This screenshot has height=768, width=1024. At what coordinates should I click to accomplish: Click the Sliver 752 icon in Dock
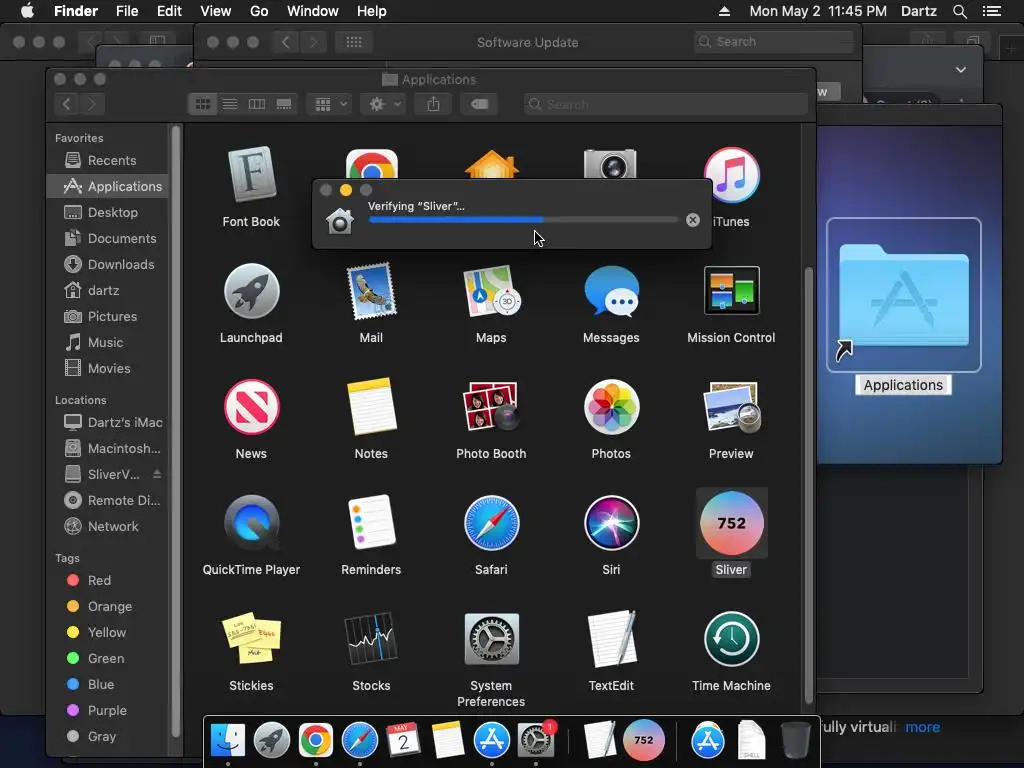tap(644, 740)
